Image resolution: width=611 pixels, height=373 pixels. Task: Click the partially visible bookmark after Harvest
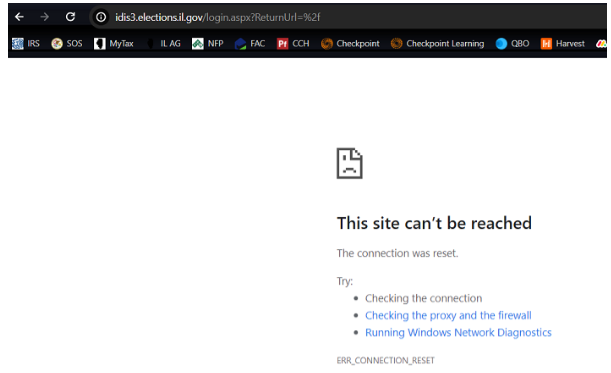tap(601, 44)
